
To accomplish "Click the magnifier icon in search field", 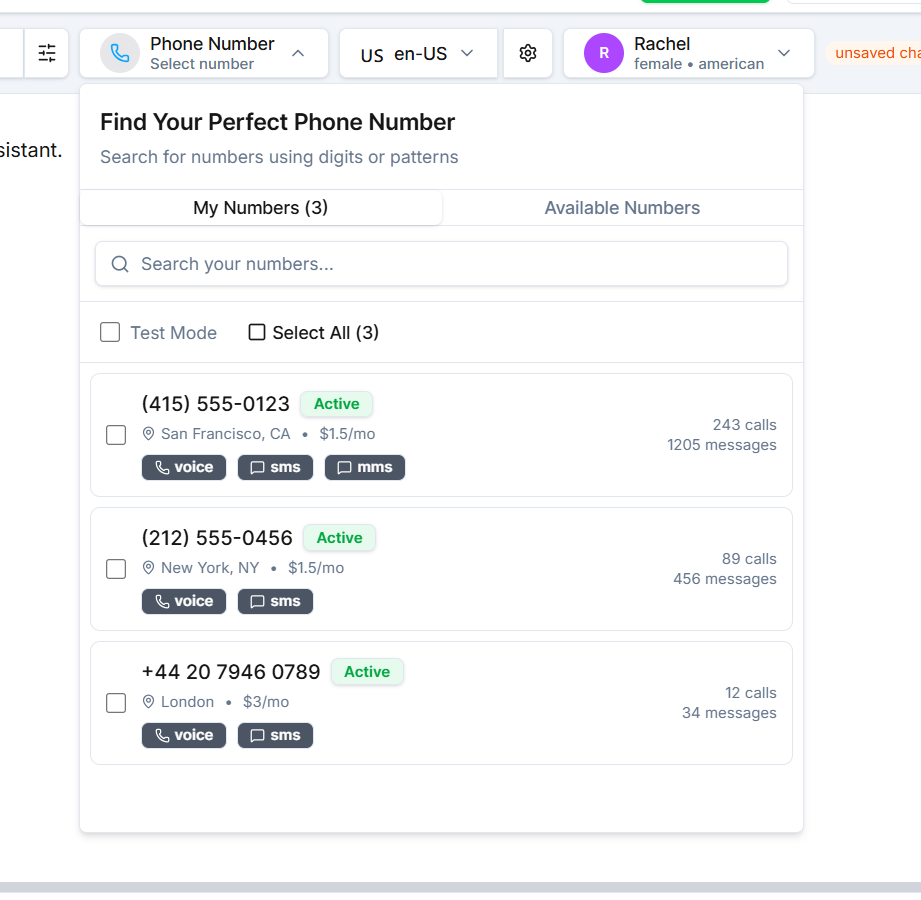I will click(x=120, y=264).
